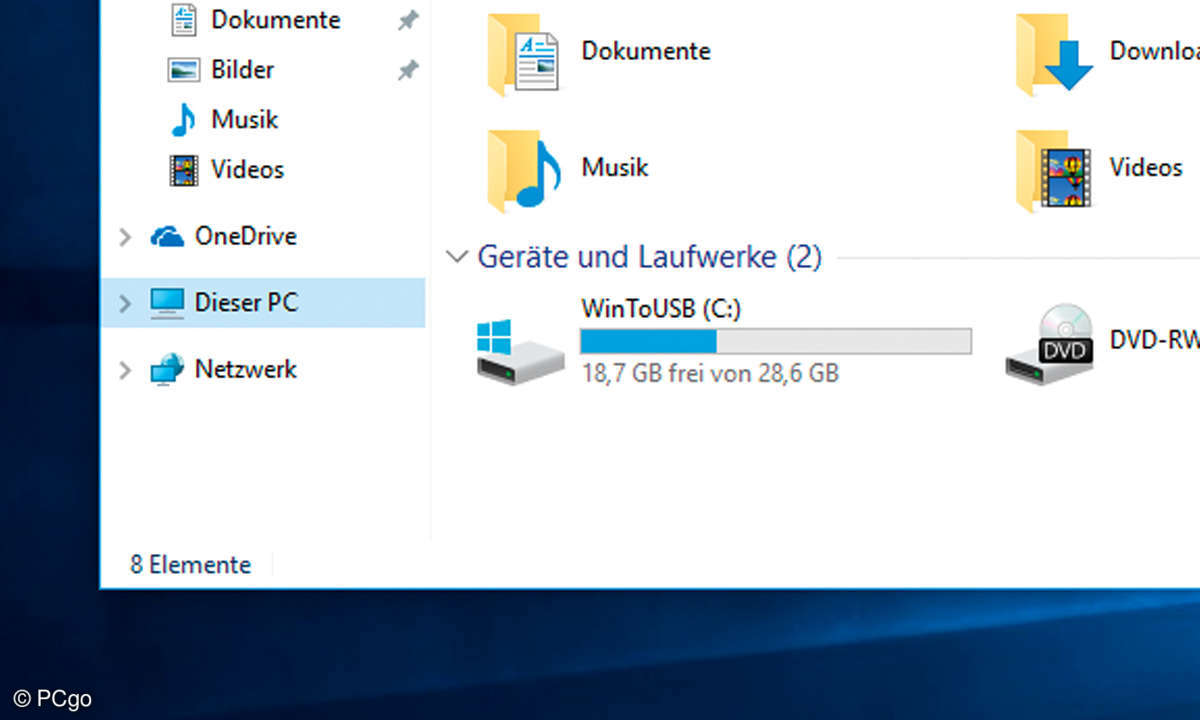Select OneDrive label in the sidebar
The image size is (1200, 720).
pyautogui.click(x=245, y=236)
